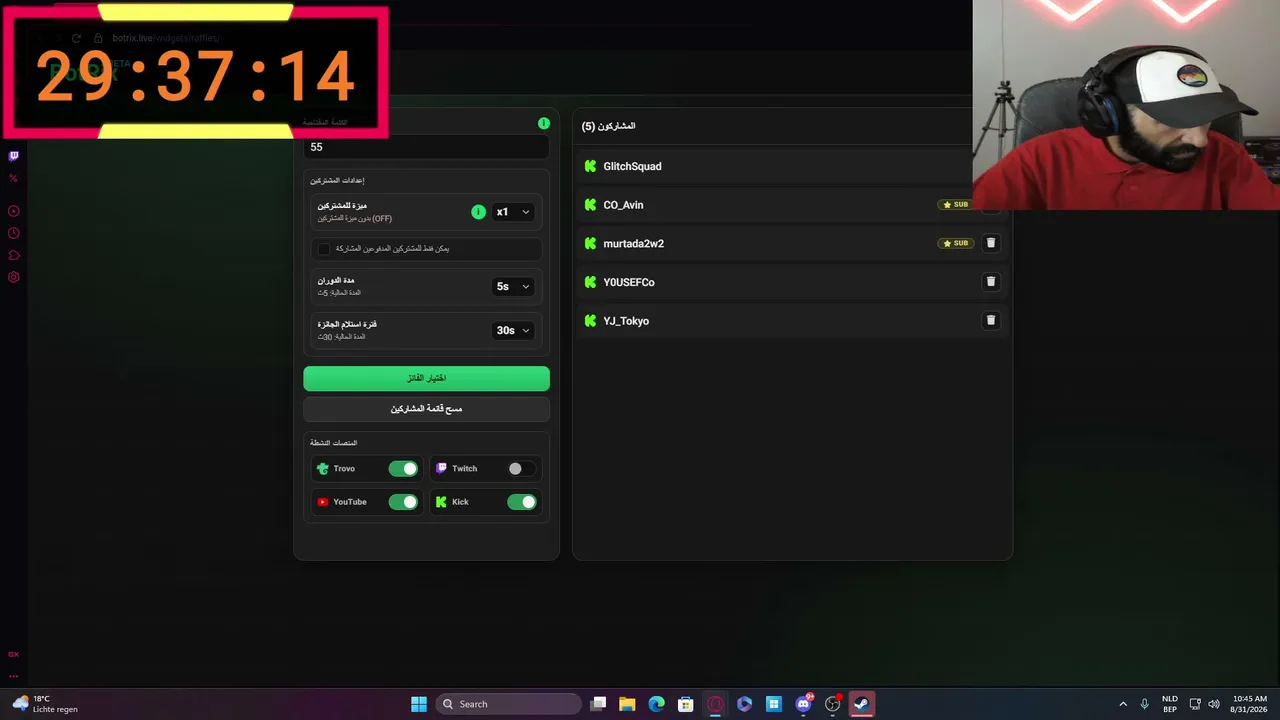Disable the Trovo platform toggle

[x=403, y=469]
